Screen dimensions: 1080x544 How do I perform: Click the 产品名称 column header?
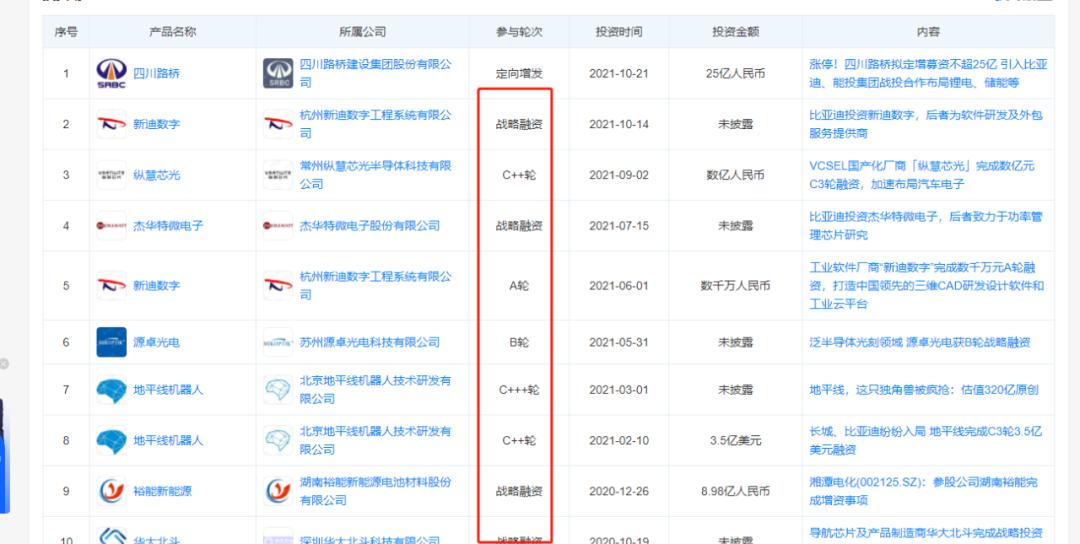pyautogui.click(x=172, y=32)
